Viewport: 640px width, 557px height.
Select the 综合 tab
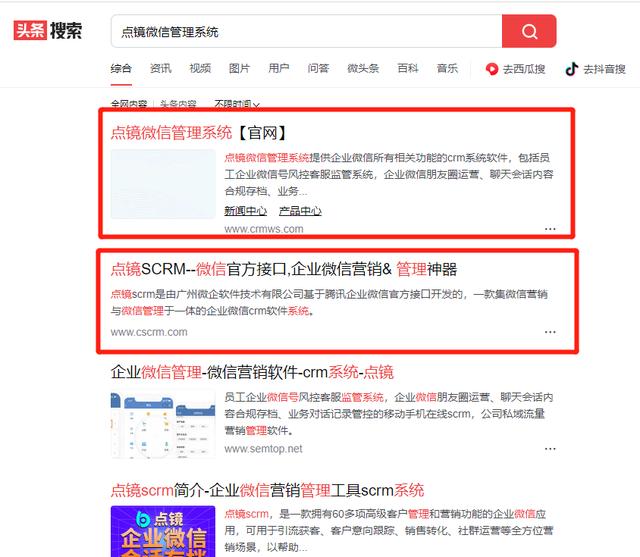tap(121, 69)
